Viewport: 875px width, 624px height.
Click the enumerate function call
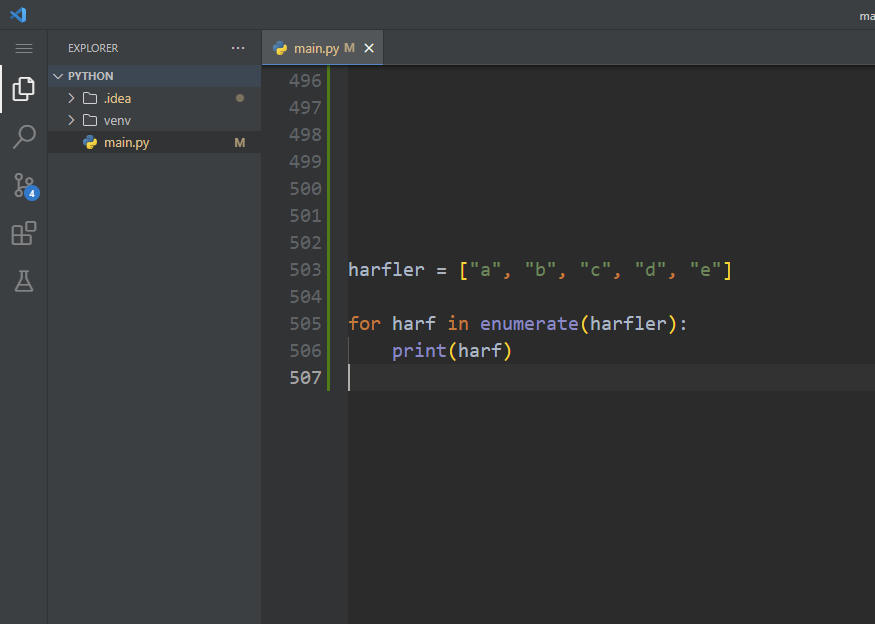tap(529, 324)
